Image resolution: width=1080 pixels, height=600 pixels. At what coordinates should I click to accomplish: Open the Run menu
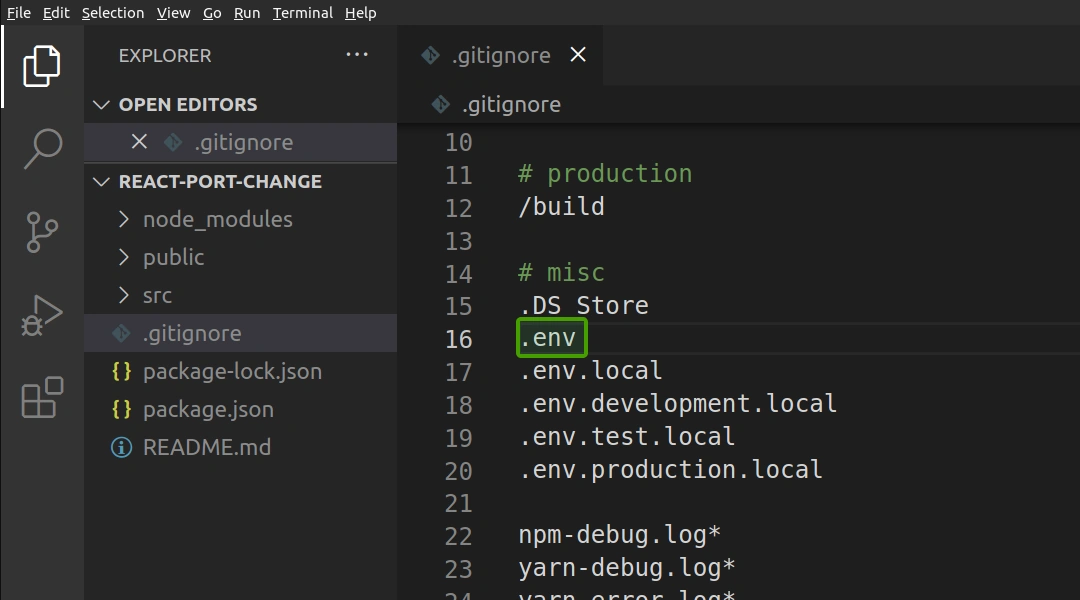pyautogui.click(x=247, y=12)
